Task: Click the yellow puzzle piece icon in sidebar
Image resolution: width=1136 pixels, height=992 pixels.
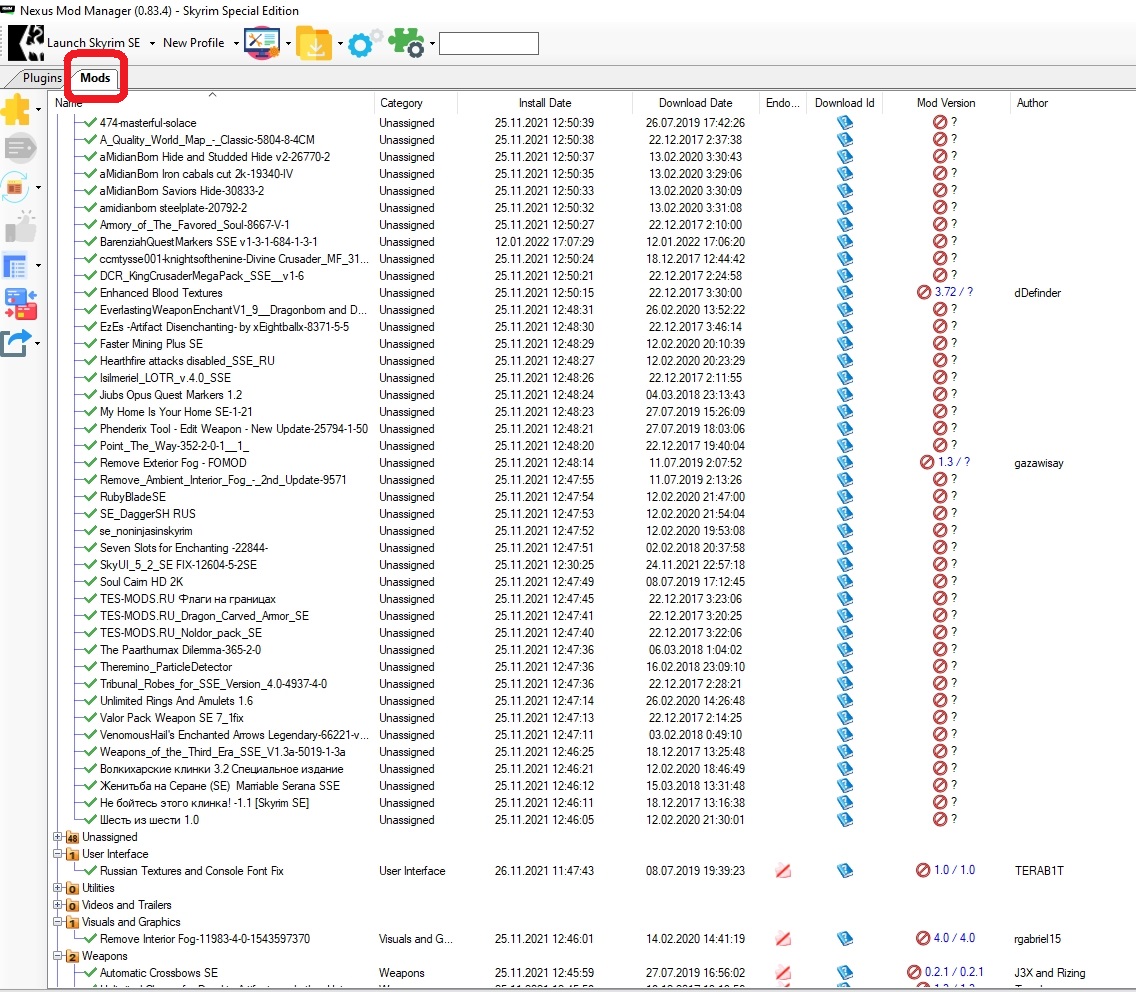Action: click(x=16, y=109)
